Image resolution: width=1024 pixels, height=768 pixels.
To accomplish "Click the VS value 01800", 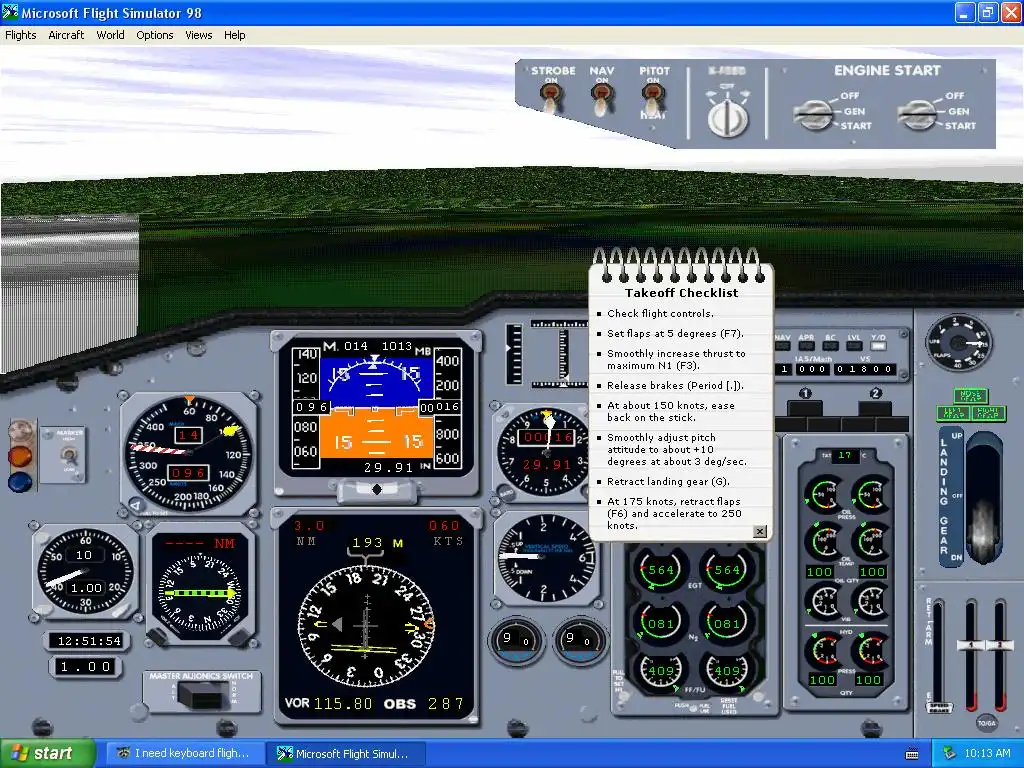I will click(x=865, y=370).
